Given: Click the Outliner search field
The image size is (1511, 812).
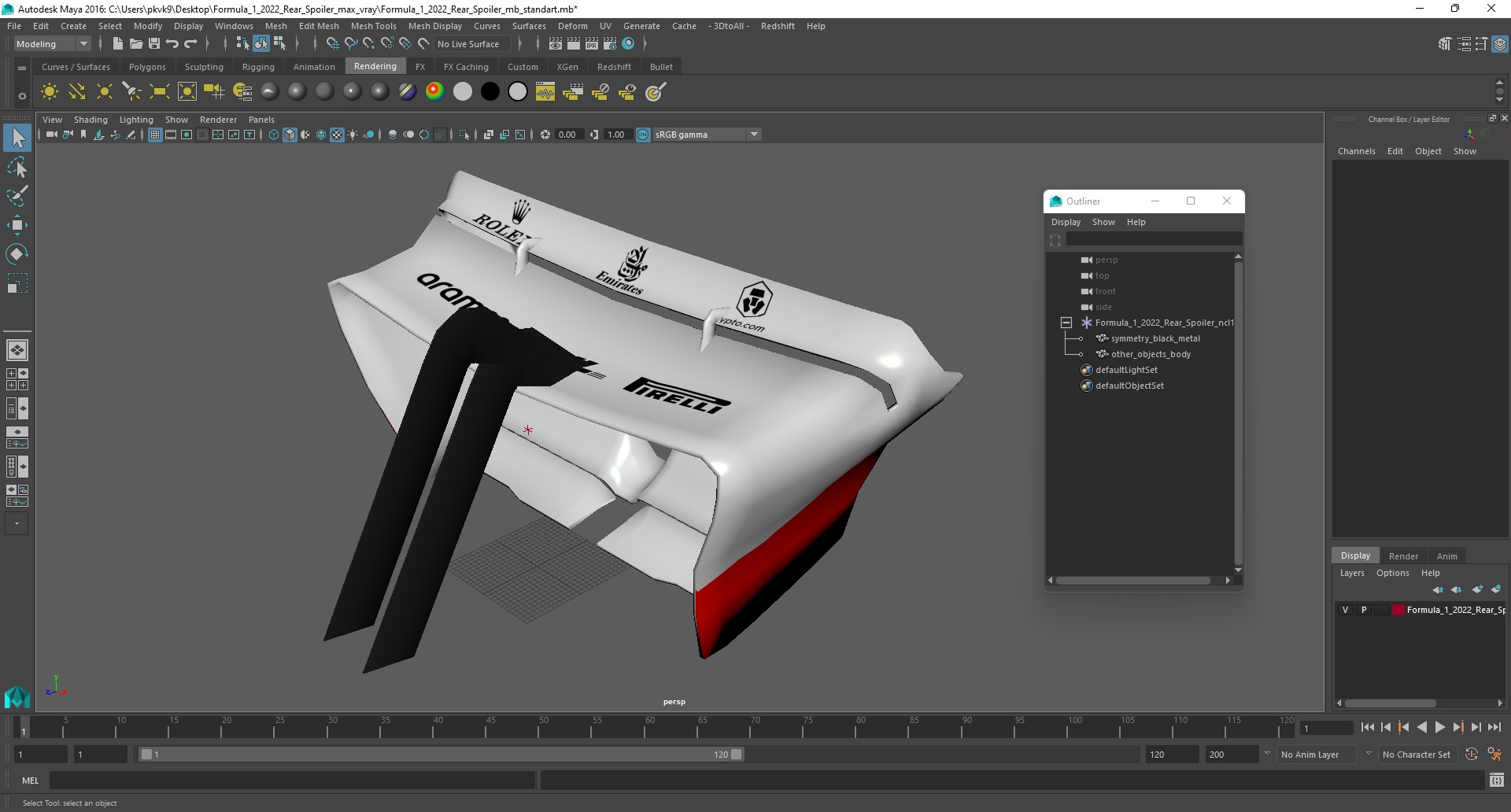Looking at the screenshot, I should click(x=1154, y=239).
